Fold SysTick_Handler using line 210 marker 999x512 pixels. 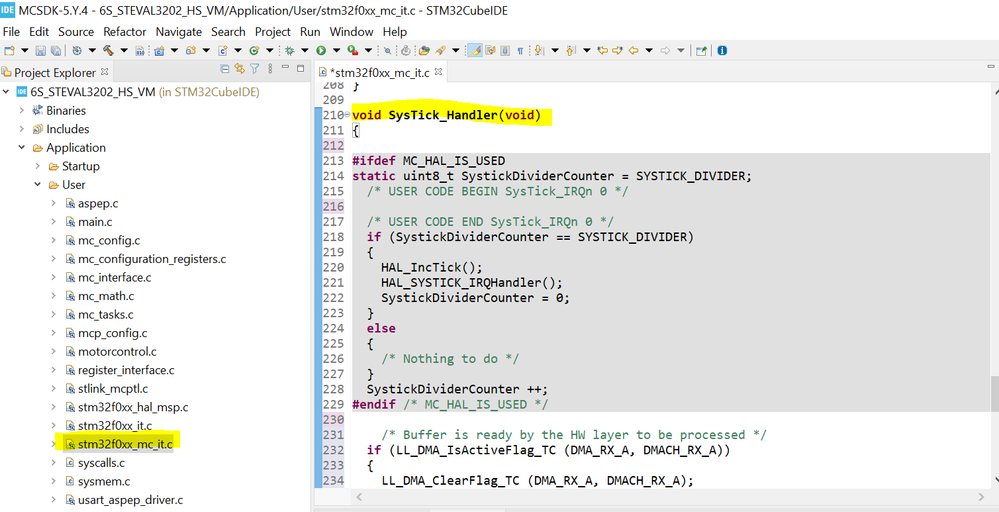click(347, 115)
